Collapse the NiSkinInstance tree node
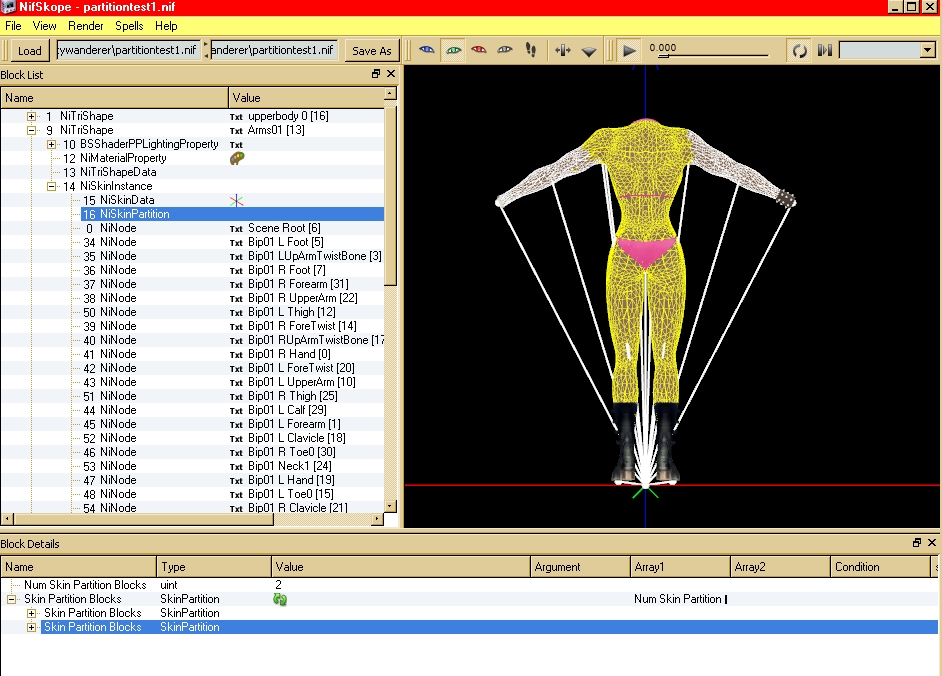 [x=52, y=186]
